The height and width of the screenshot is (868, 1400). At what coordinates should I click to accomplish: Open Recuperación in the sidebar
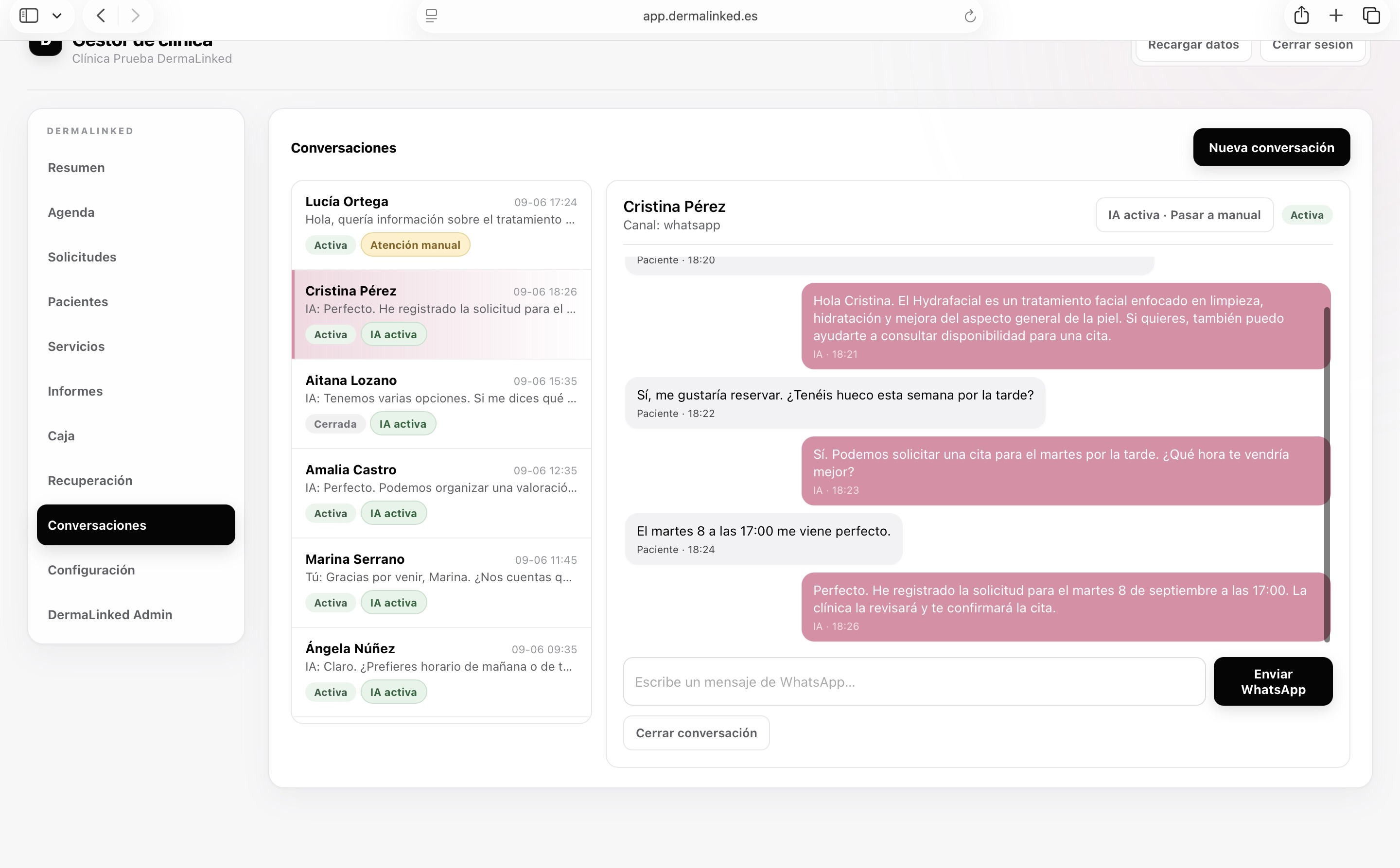tap(136, 481)
